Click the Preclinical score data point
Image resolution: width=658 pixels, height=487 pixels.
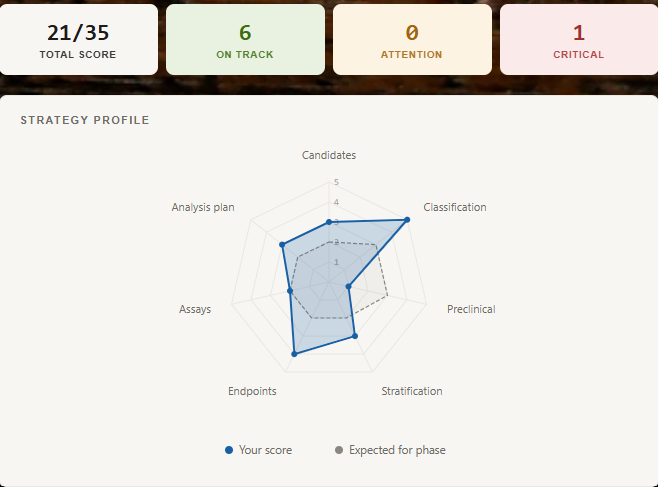point(348,286)
